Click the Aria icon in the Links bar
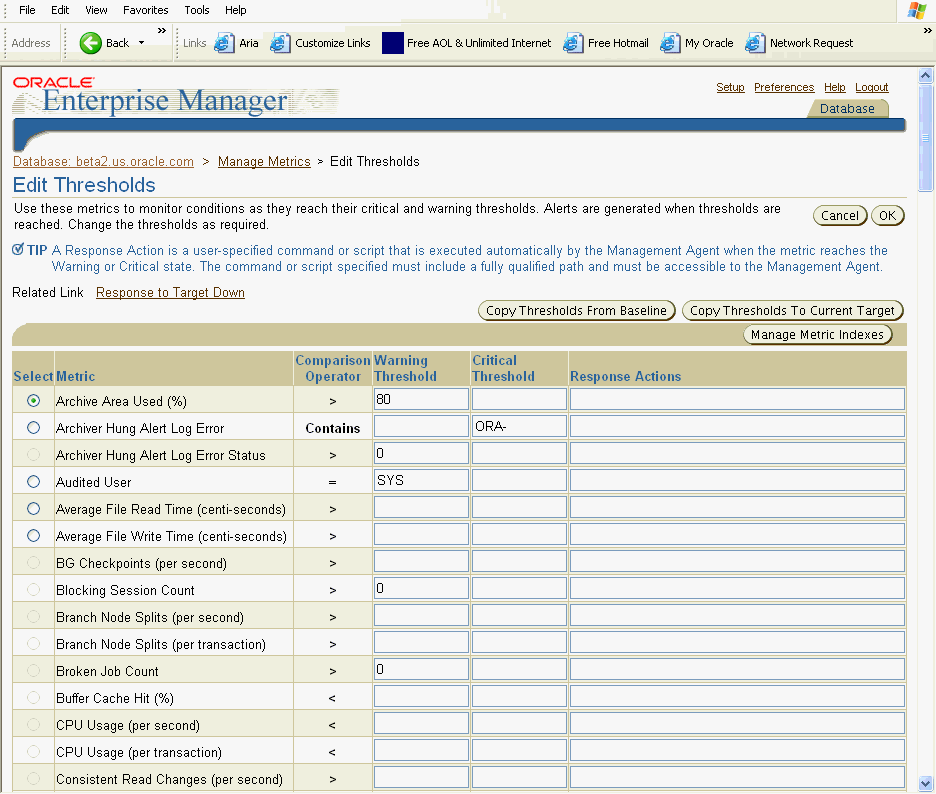The image size is (936, 794). click(225, 42)
